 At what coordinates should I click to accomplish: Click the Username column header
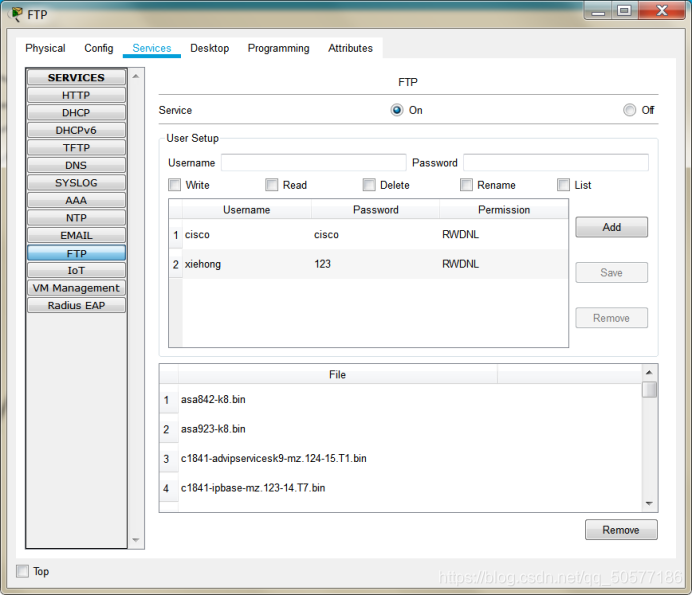247,210
